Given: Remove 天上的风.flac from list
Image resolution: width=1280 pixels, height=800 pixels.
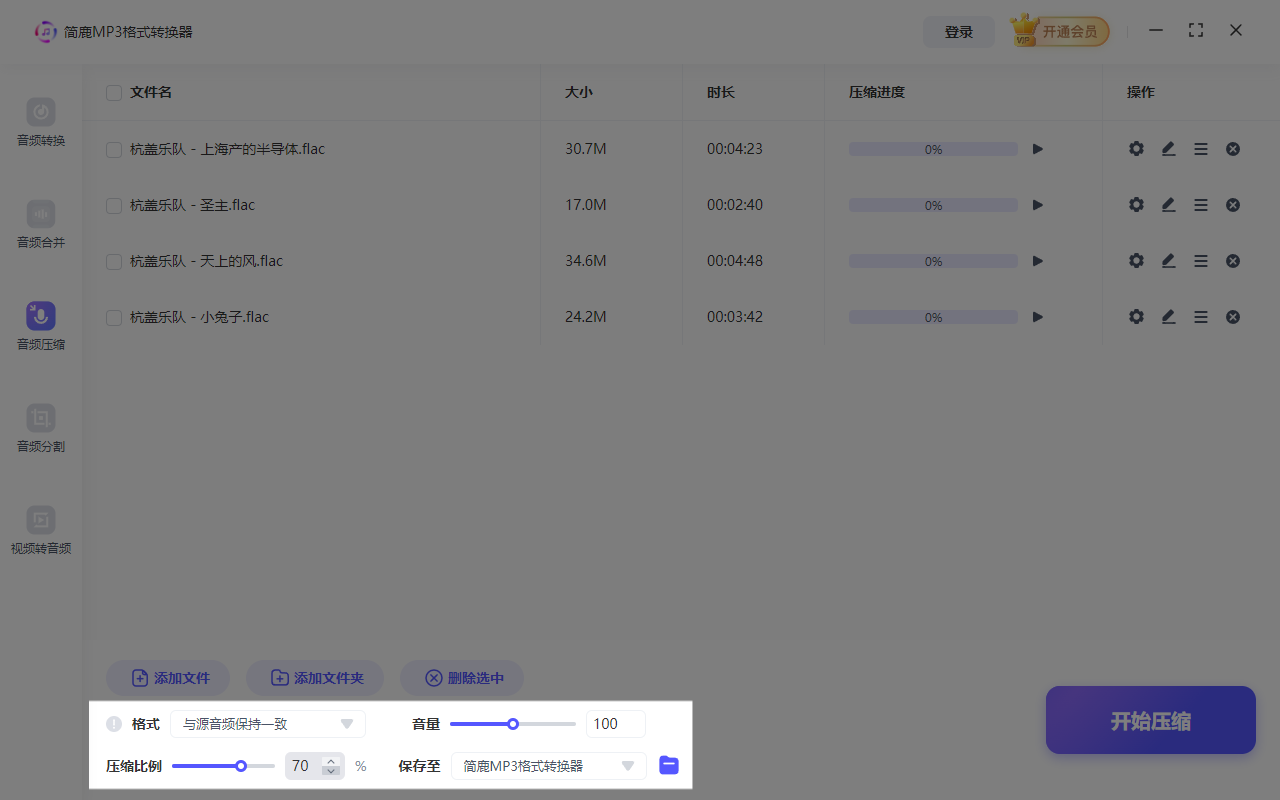Looking at the screenshot, I should 1233,261.
